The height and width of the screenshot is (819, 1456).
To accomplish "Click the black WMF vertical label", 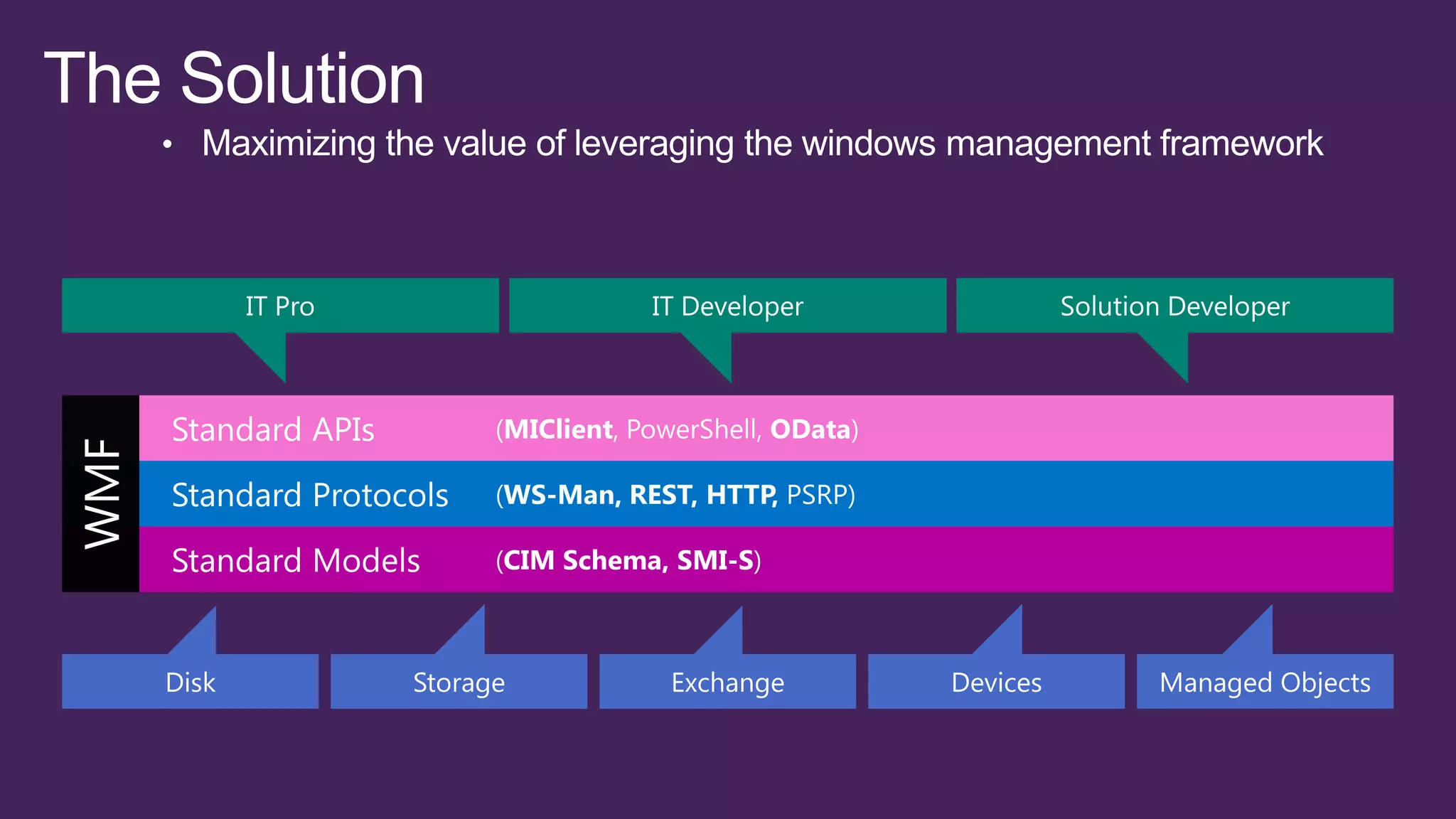I will (101, 493).
